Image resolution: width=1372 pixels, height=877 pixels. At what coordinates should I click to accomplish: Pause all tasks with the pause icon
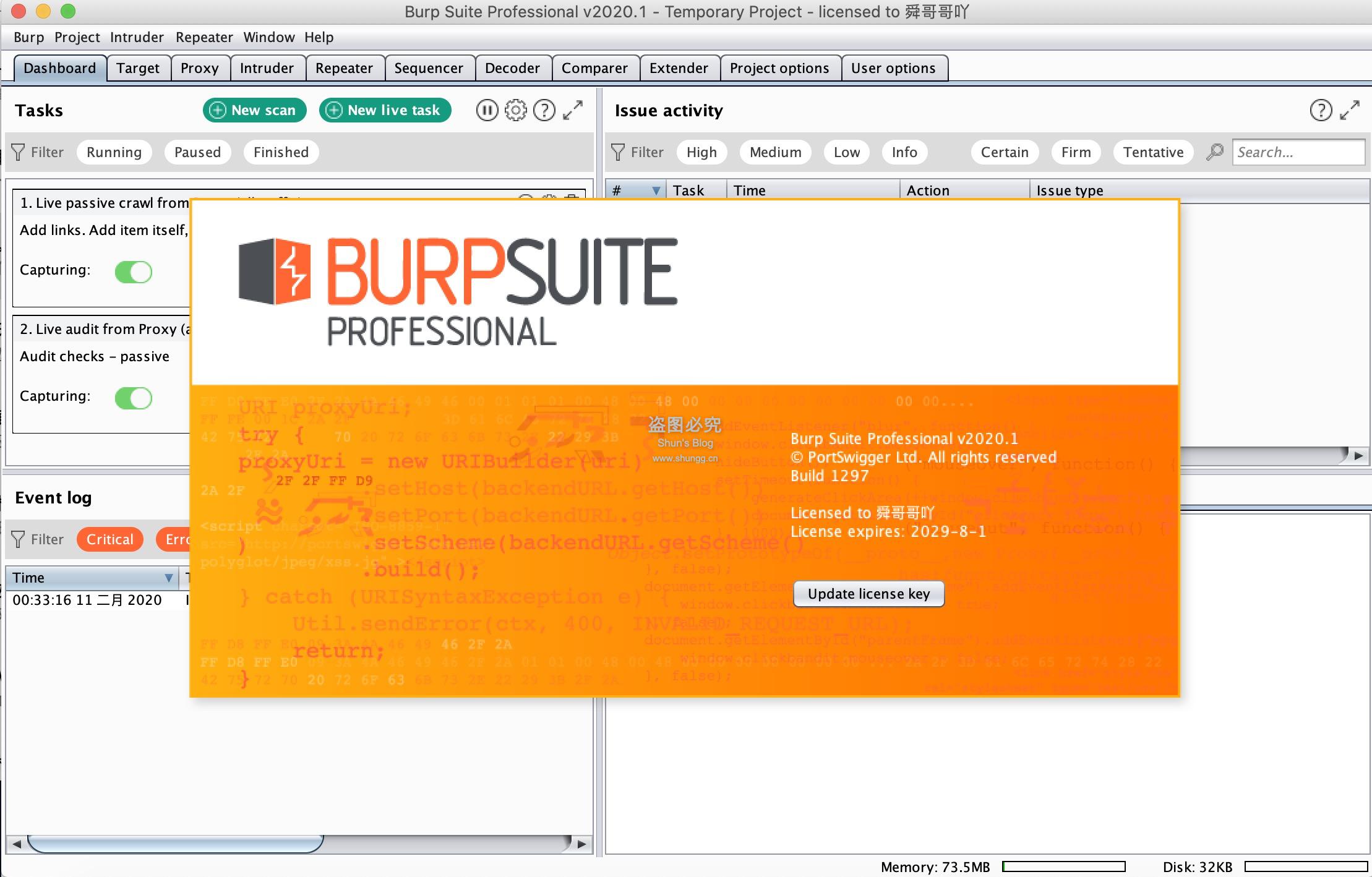(487, 111)
